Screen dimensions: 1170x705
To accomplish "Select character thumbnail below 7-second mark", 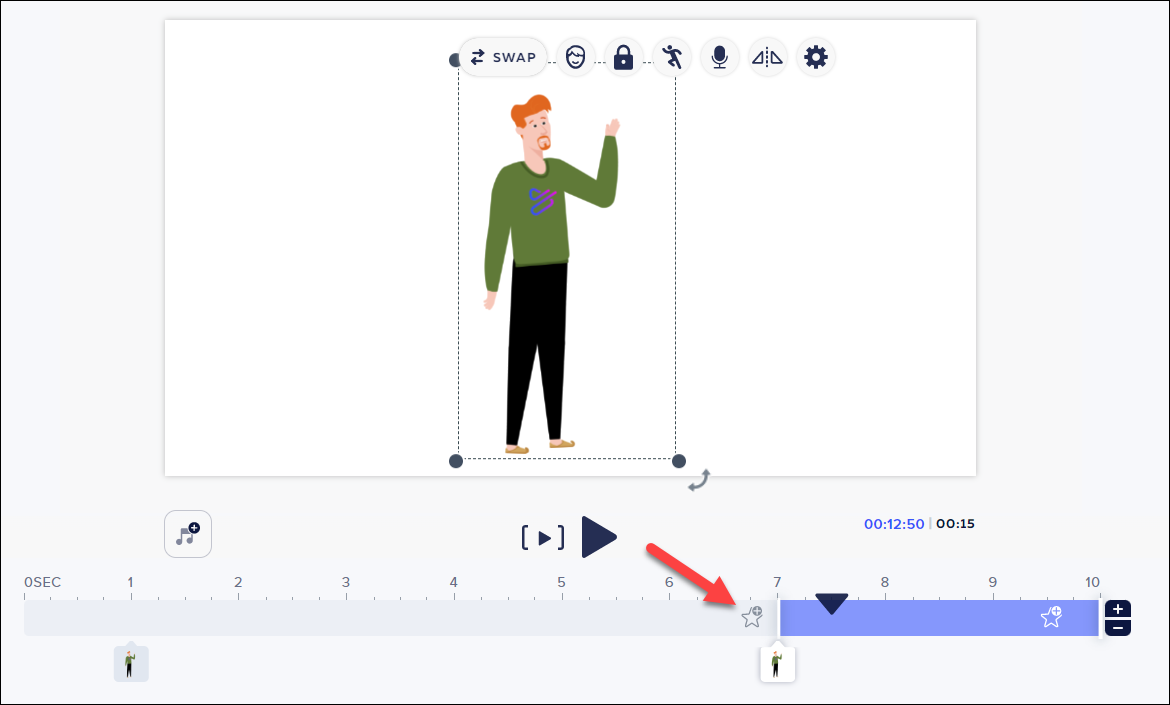I will [x=777, y=663].
